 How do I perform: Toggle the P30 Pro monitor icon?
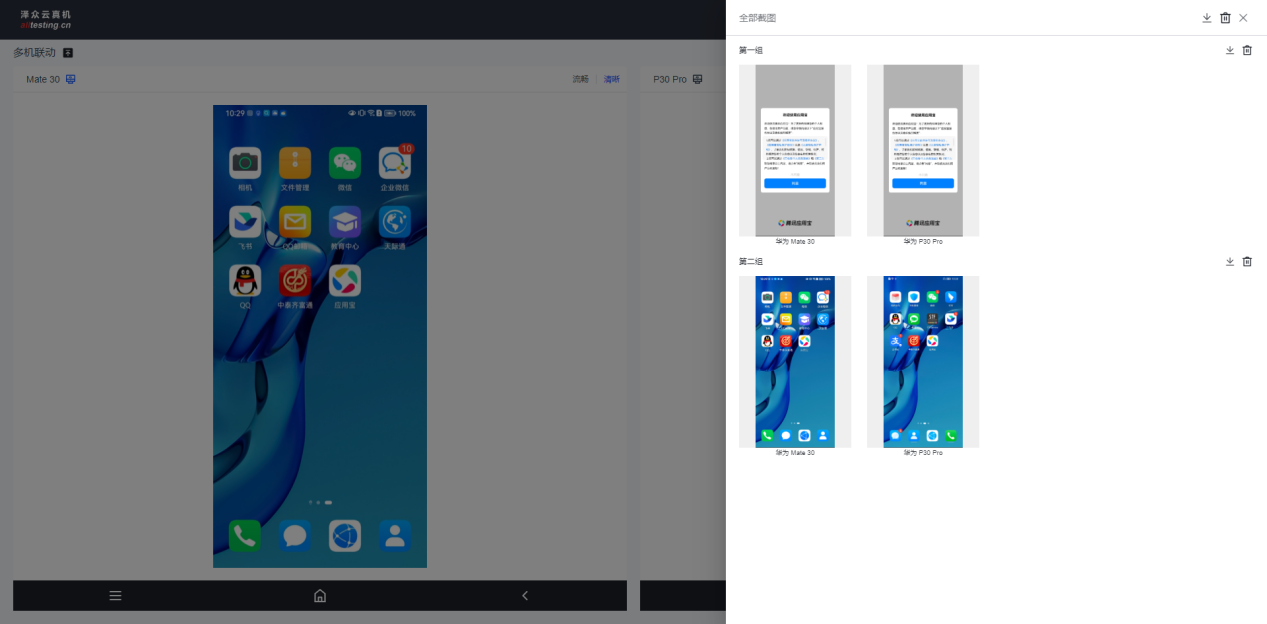697,79
